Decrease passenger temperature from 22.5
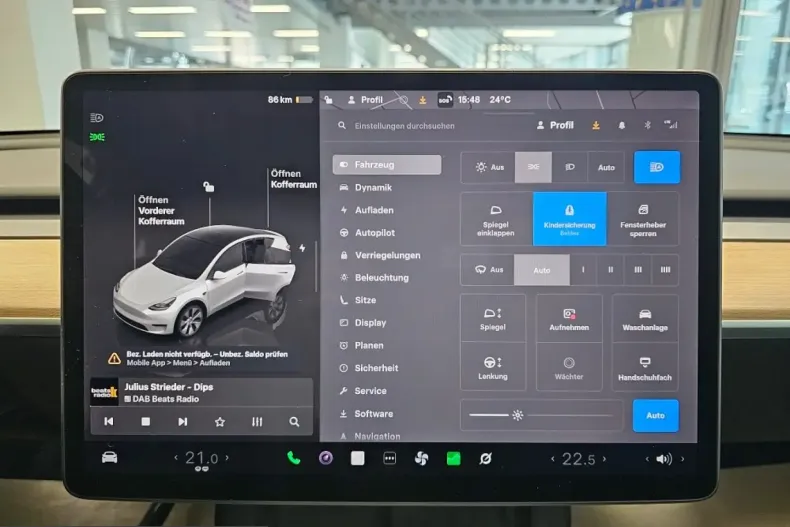Viewport: 790px width, 527px height. (x=553, y=459)
